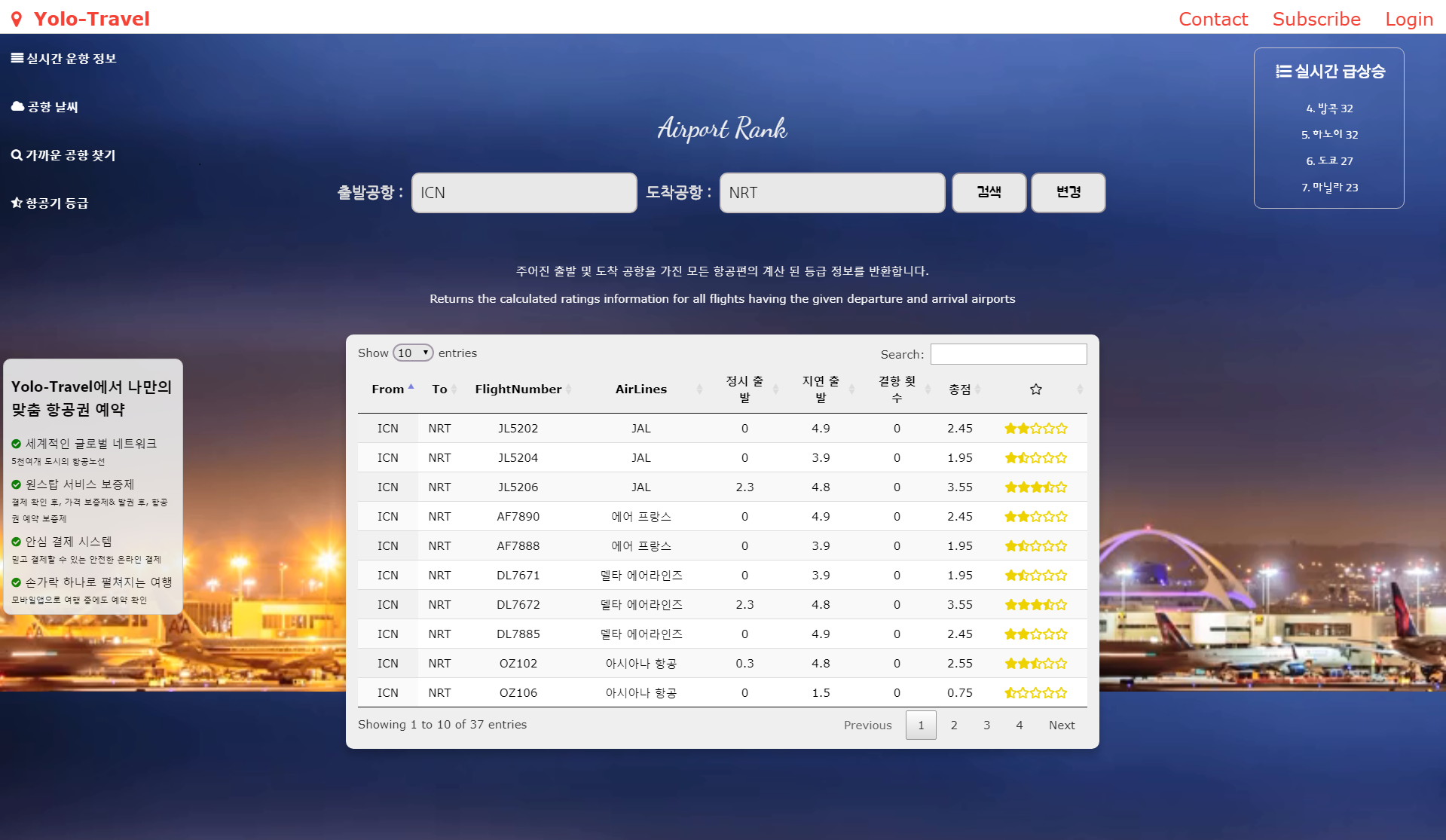1446x840 pixels.
Task: Click the star rating for flight OZ102
Action: [x=1036, y=664]
